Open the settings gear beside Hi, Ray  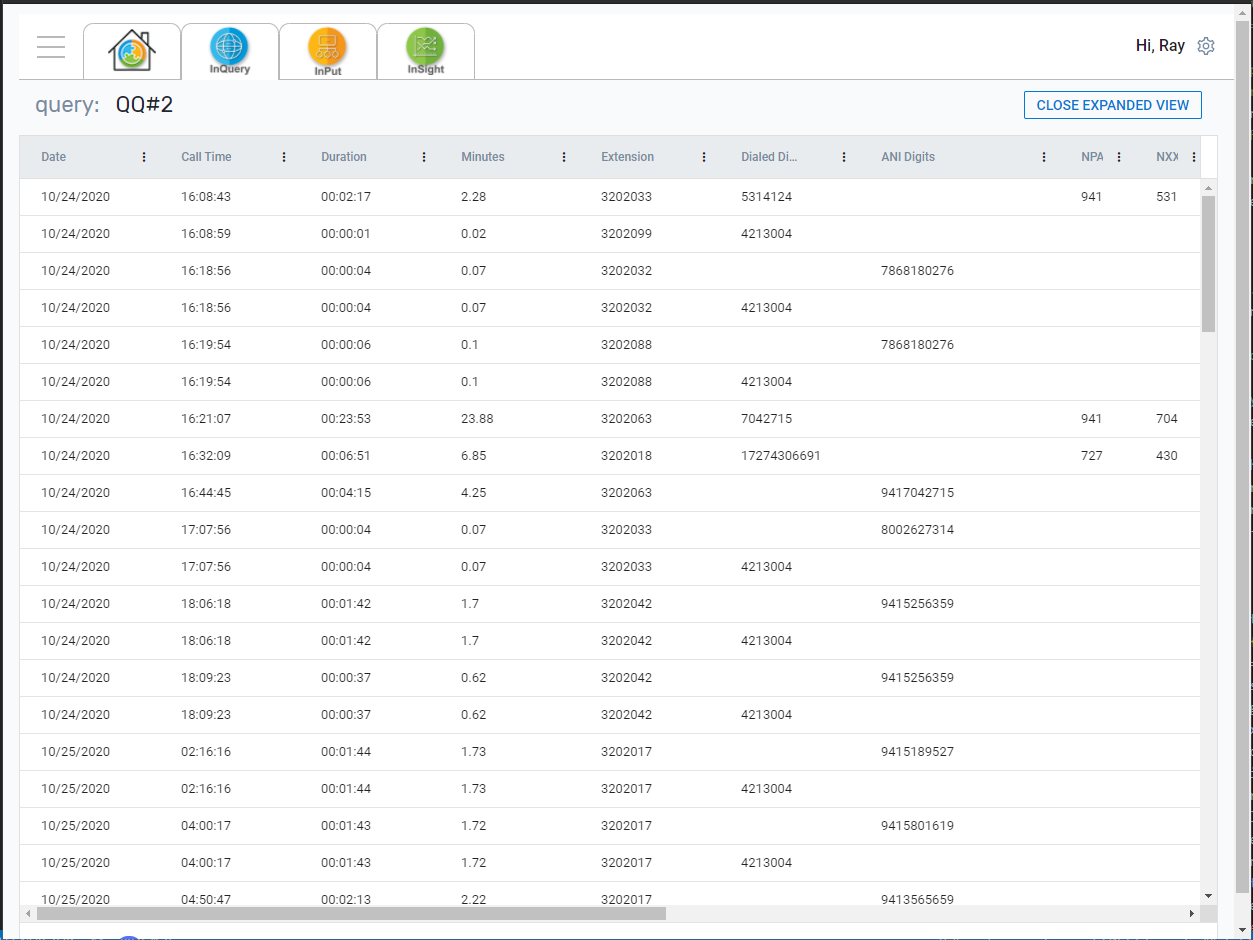(1206, 46)
